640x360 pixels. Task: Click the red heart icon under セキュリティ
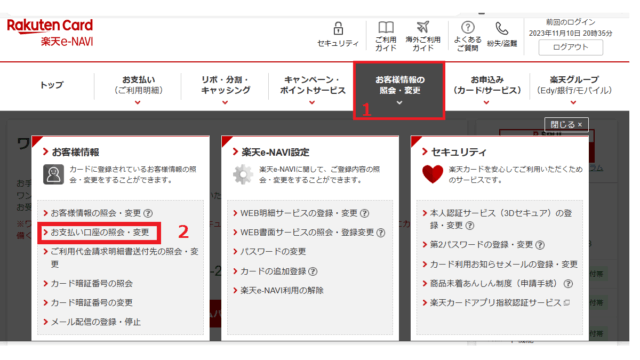coord(432,174)
